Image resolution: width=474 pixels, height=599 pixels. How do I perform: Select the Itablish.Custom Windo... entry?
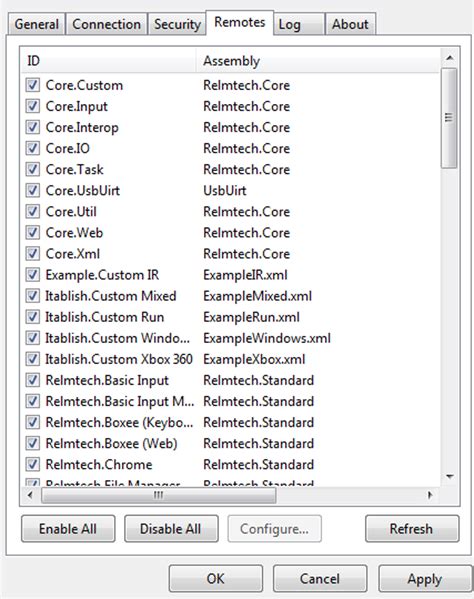117,338
